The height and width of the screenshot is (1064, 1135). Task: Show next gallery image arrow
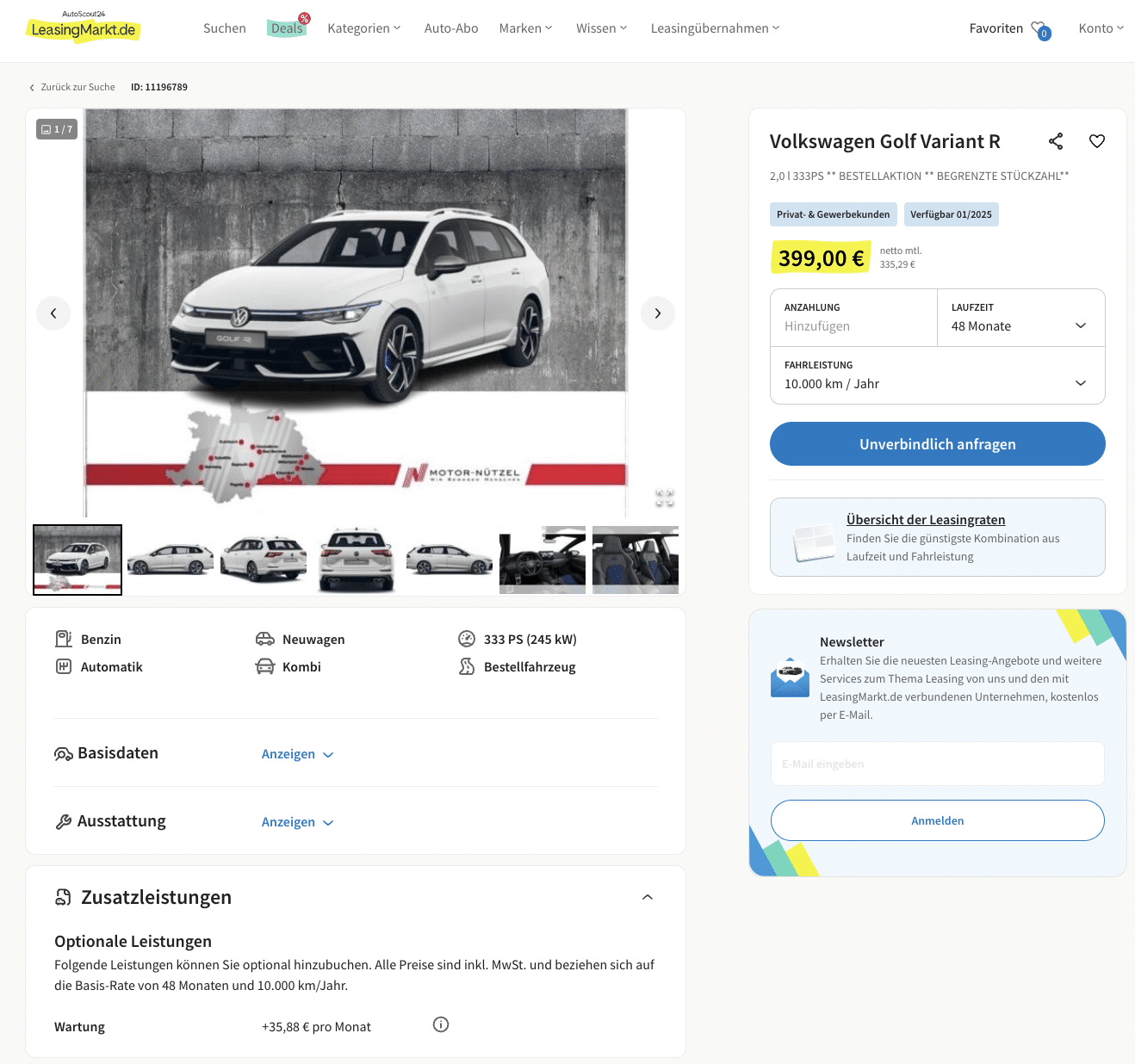[x=658, y=313]
